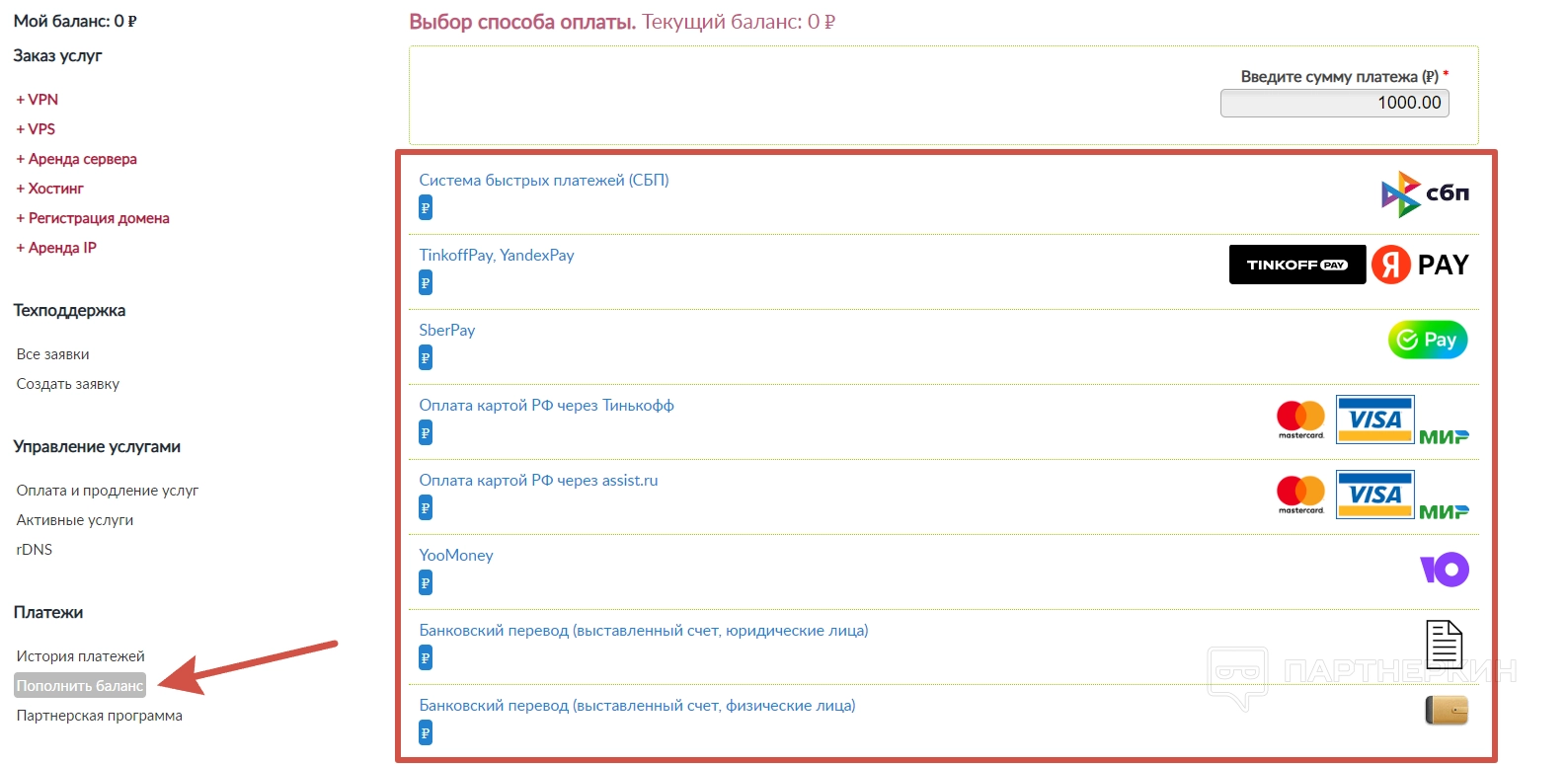Choose Оплата картой РФ через assist.ru
Viewport: 1568px width, 764px height.
pyautogui.click(x=538, y=480)
